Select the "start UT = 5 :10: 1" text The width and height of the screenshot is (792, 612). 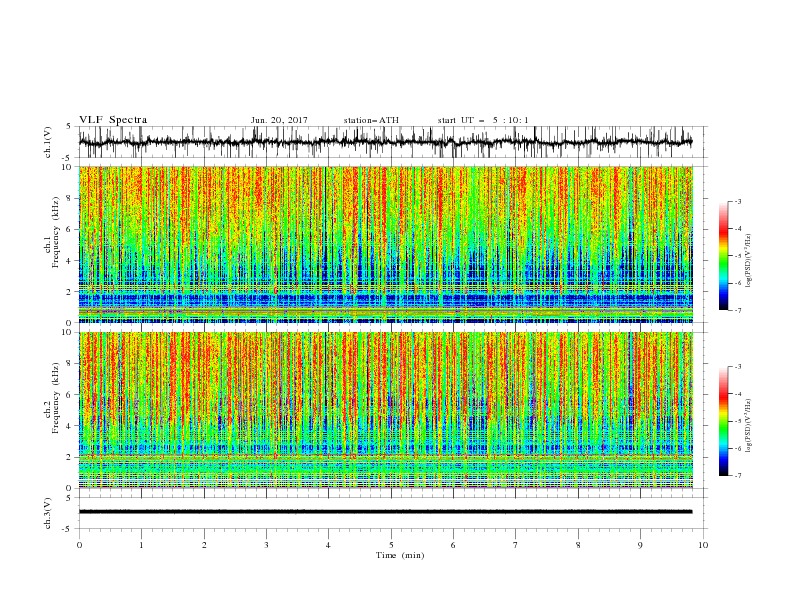[483, 120]
